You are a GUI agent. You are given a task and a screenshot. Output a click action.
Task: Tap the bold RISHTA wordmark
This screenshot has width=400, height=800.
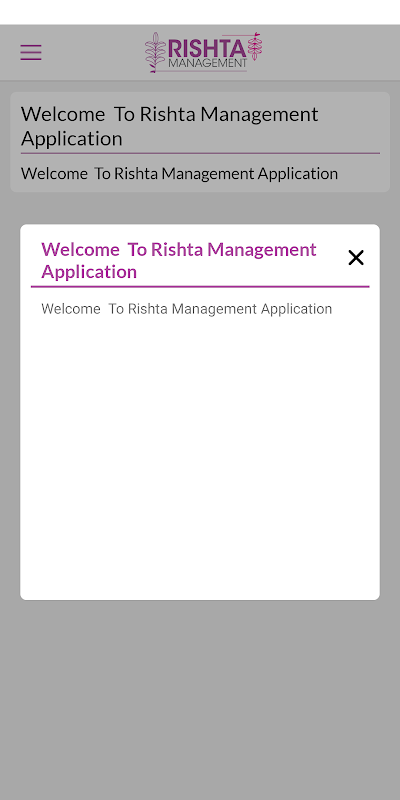pos(207,49)
